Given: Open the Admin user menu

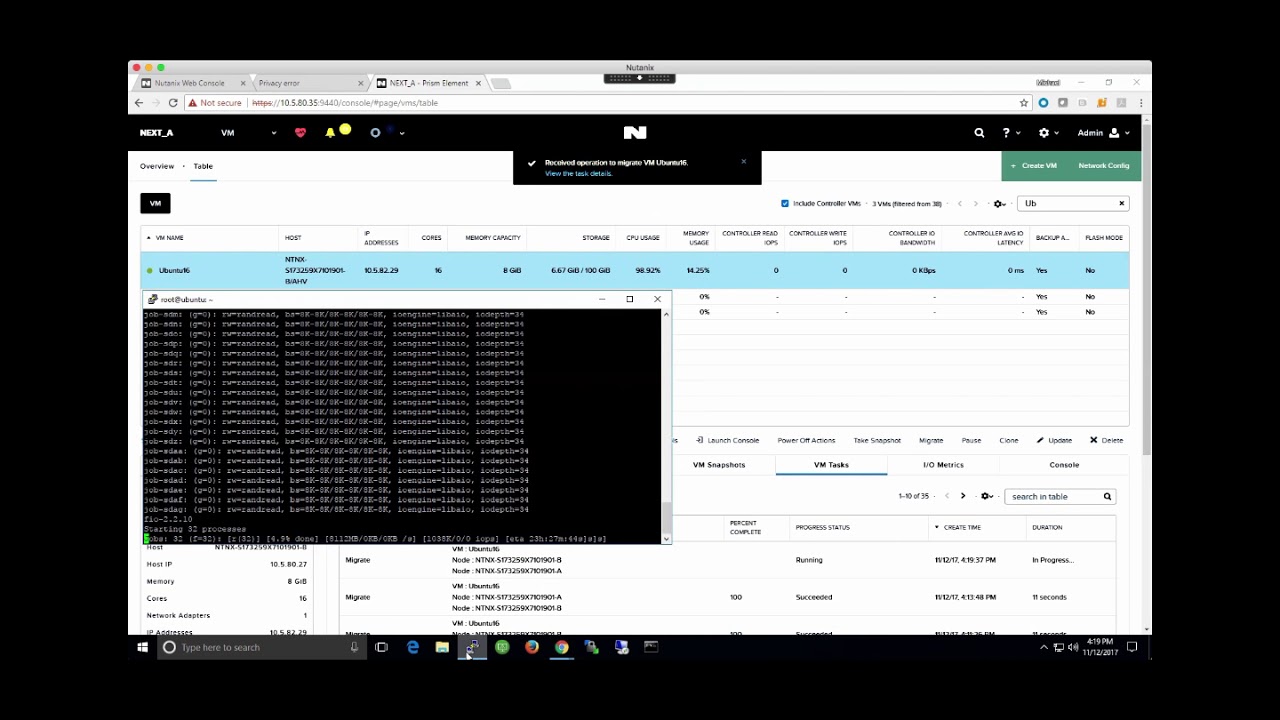Looking at the screenshot, I should 1103,132.
